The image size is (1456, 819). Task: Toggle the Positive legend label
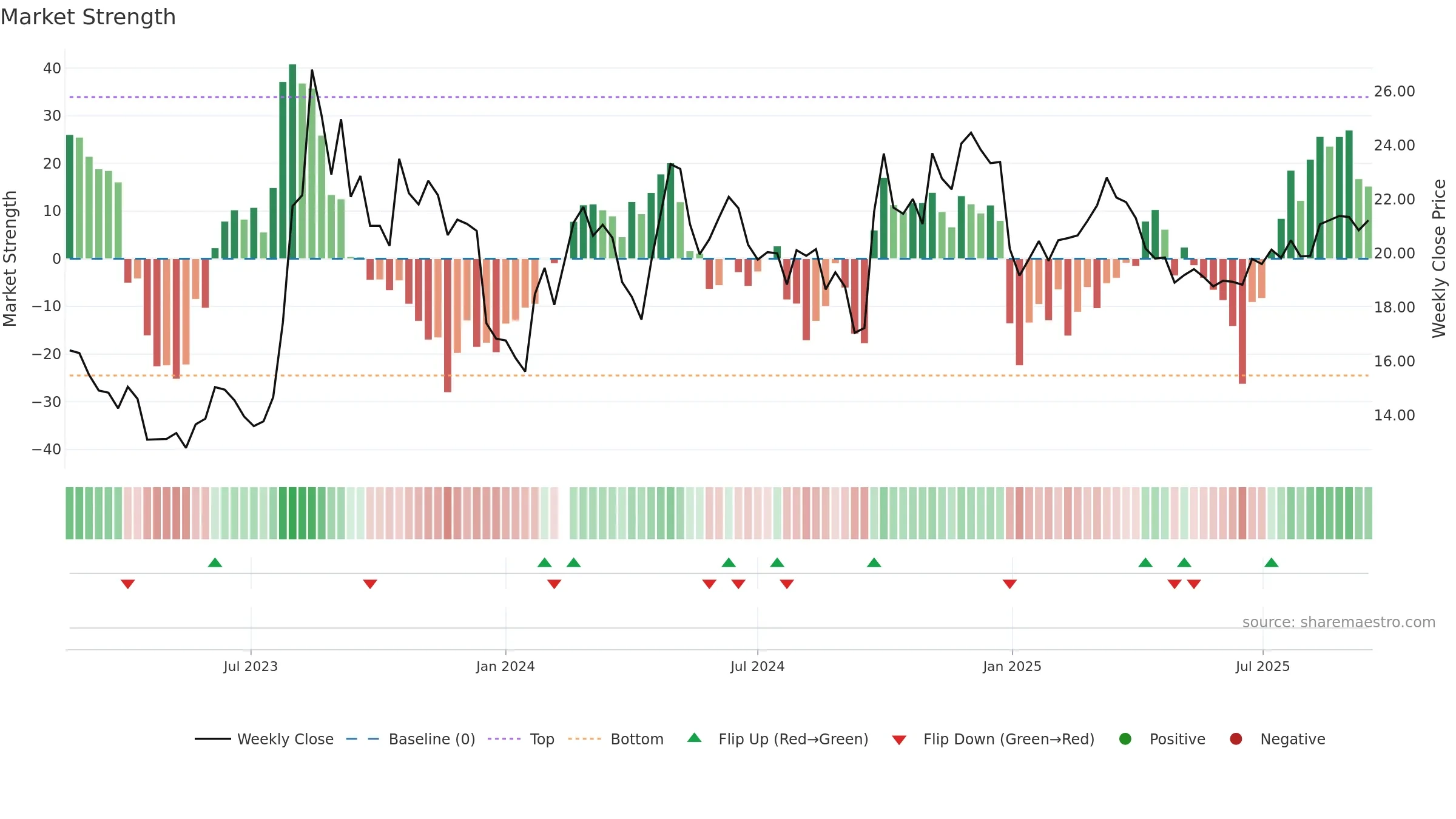point(1178,739)
